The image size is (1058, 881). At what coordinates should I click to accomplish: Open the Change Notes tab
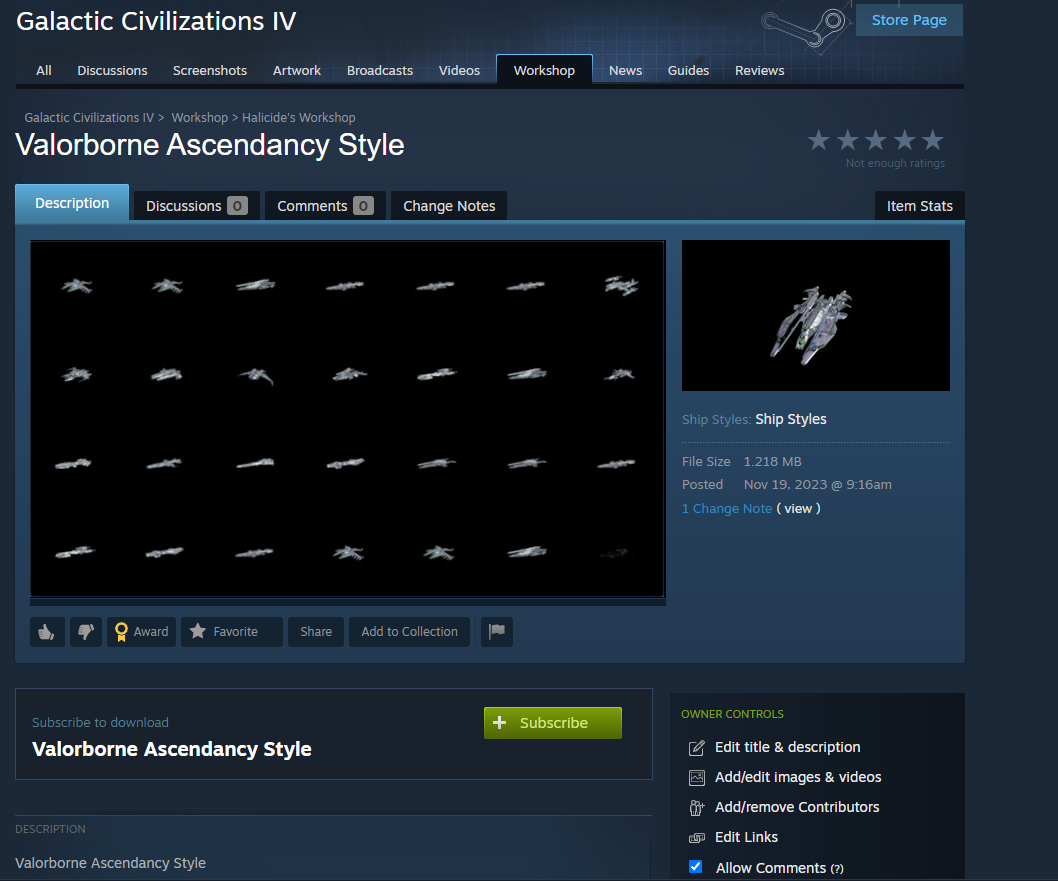coord(449,206)
